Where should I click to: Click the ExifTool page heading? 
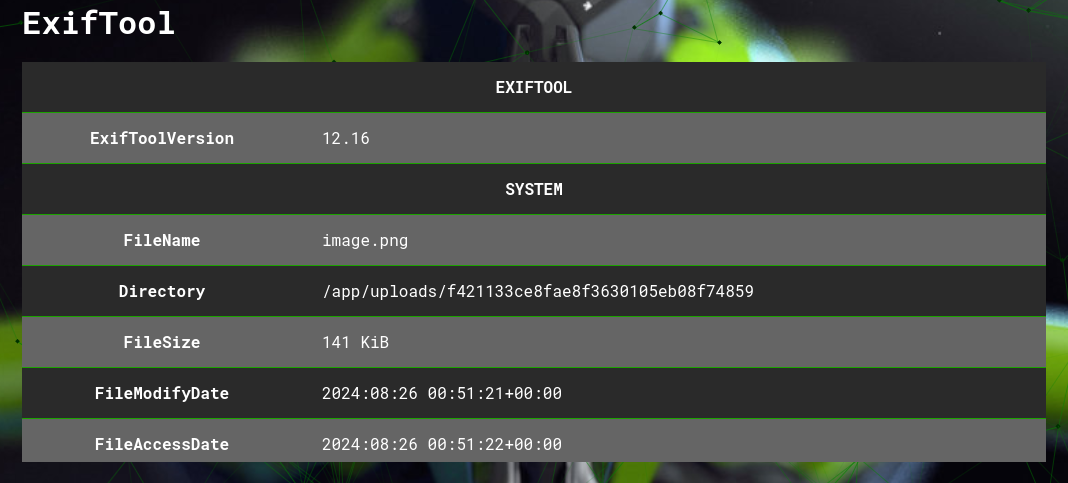click(x=99, y=23)
